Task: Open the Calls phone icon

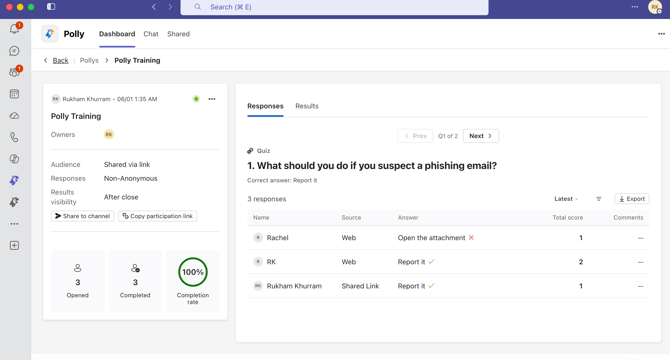Action: (14, 137)
